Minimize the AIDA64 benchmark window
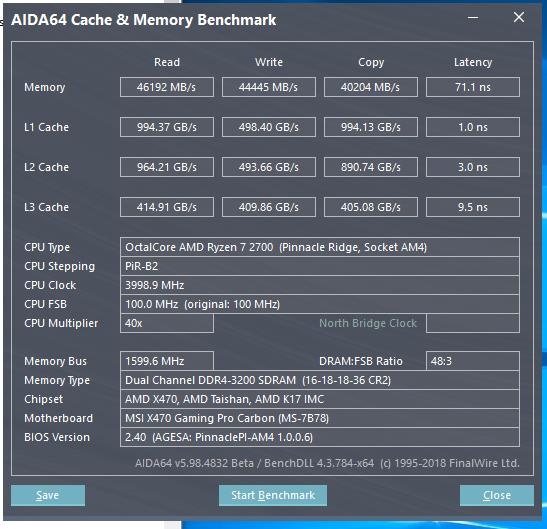The image size is (547, 529). 473,17
